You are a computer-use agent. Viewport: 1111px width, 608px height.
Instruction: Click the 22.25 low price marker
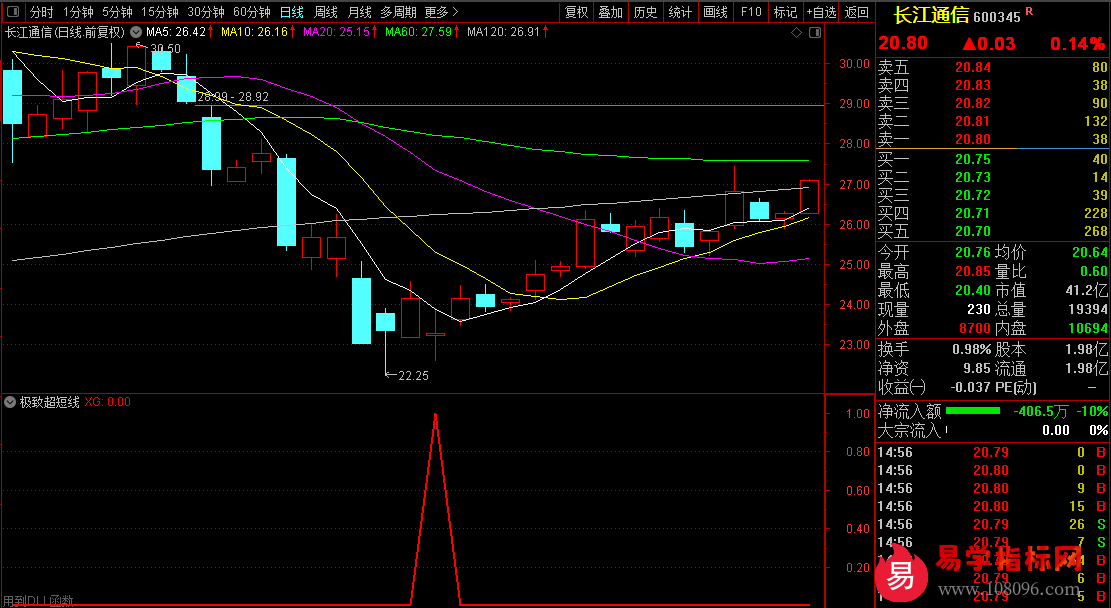413,376
